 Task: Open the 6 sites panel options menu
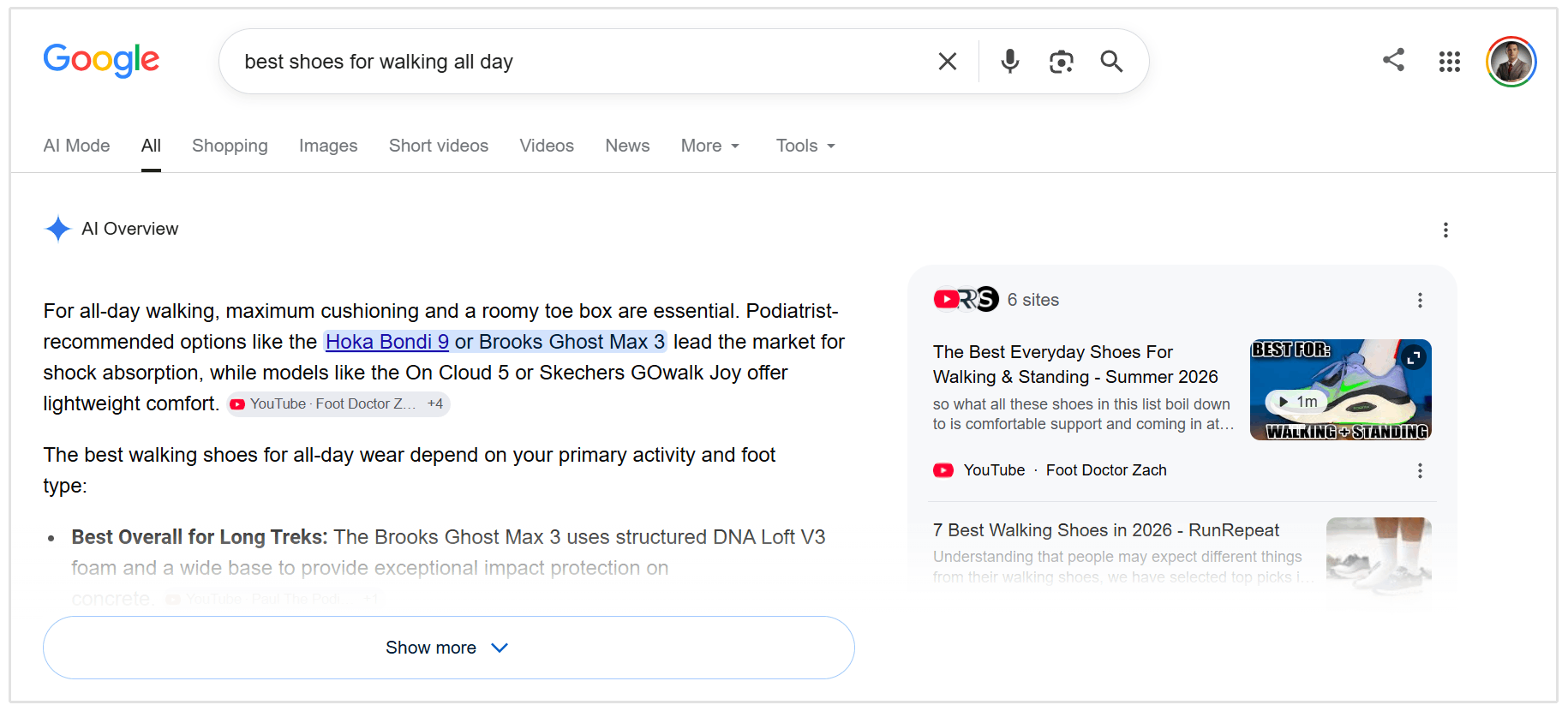pyautogui.click(x=1420, y=300)
